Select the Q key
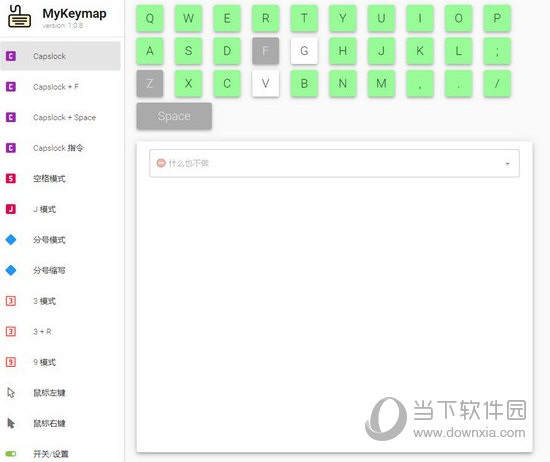This screenshot has height=462, width=550. 150,18
